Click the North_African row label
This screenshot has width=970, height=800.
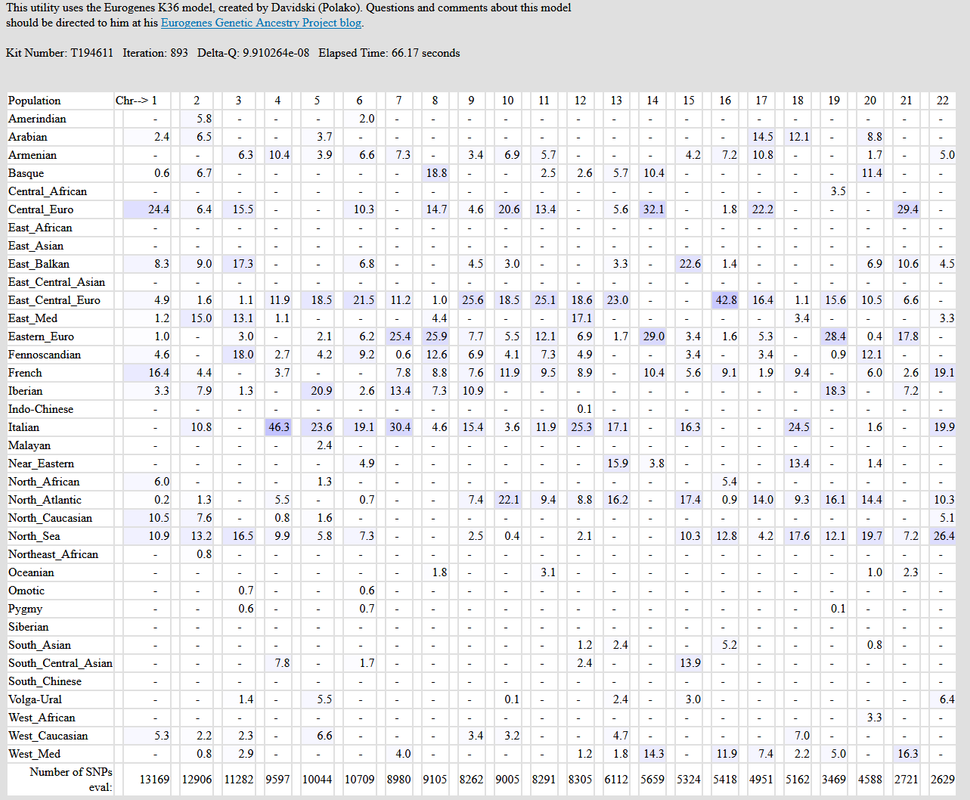coord(44,482)
